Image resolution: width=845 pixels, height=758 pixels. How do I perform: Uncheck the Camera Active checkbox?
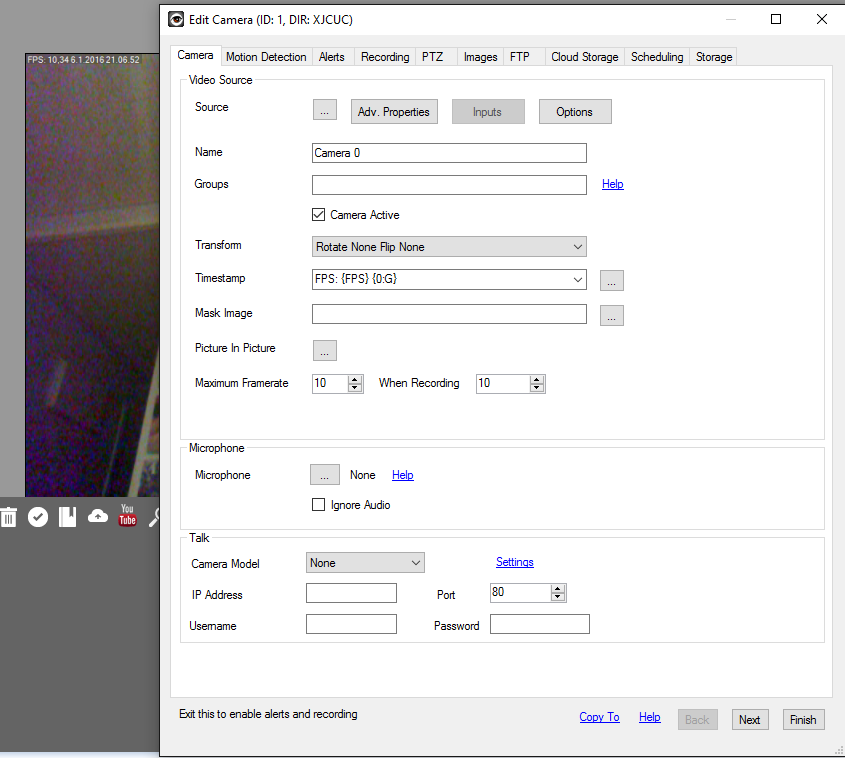(319, 215)
